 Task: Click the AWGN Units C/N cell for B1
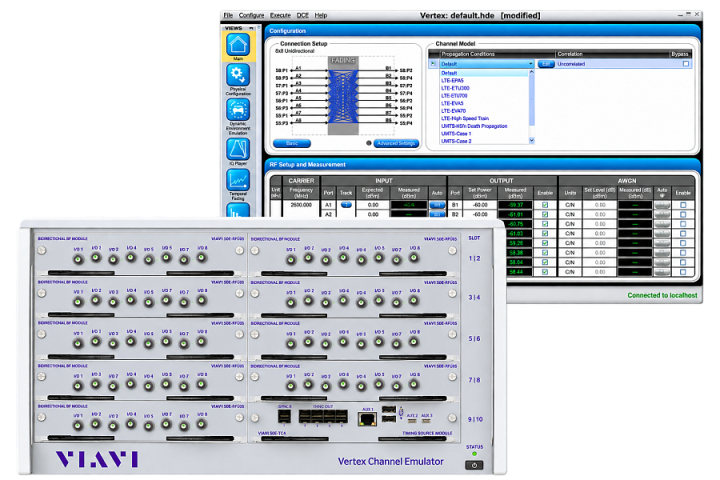pos(570,205)
